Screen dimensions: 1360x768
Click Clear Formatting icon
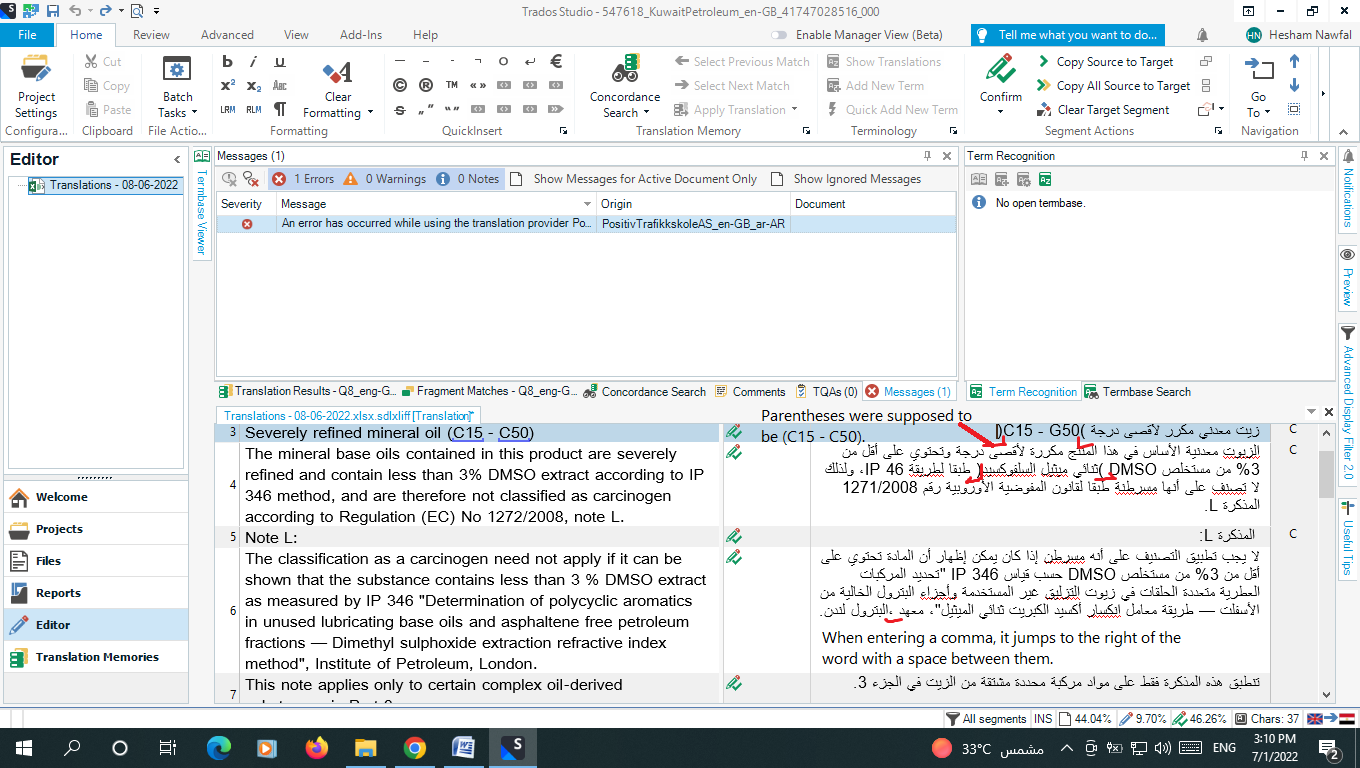pyautogui.click(x=338, y=72)
